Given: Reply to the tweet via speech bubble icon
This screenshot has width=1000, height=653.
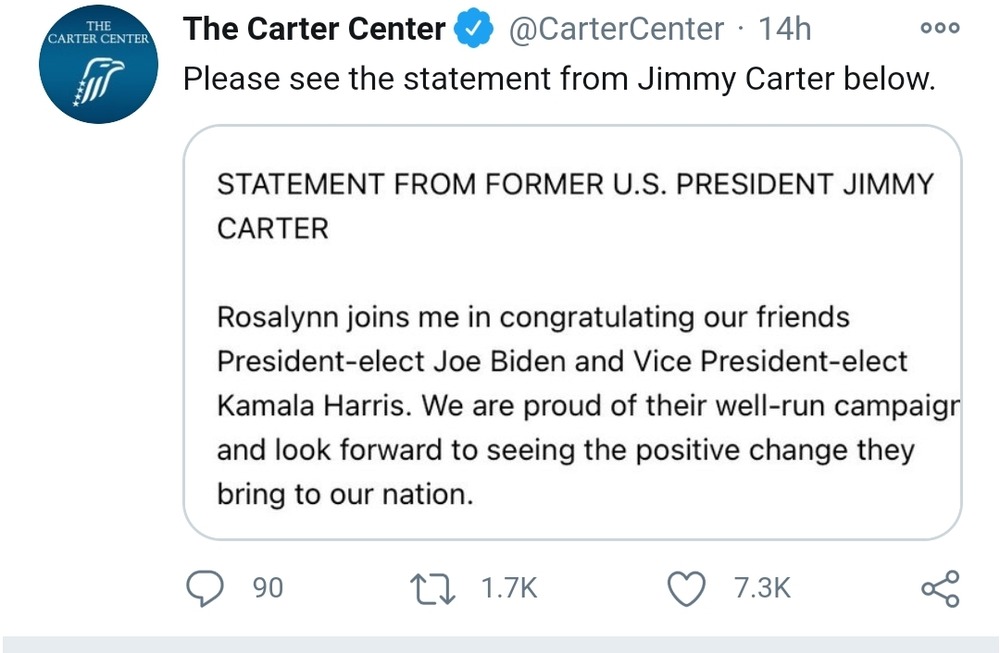Looking at the screenshot, I should tap(206, 588).
